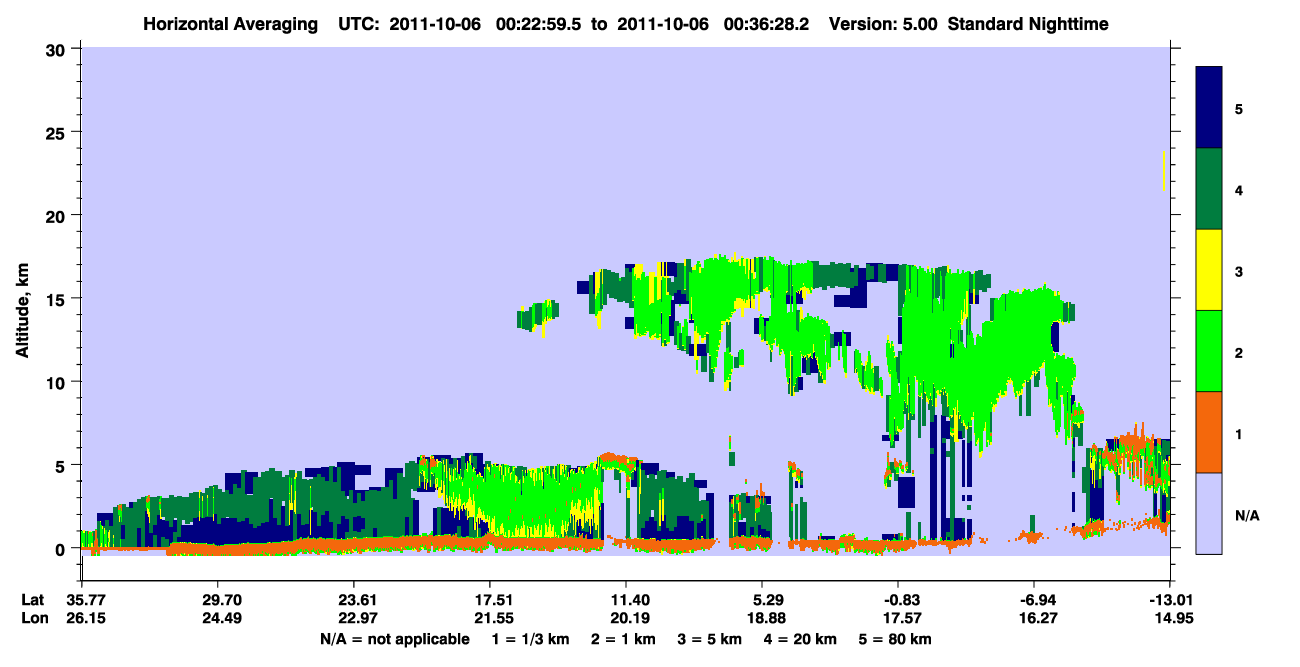Viewport: 1300px width, 667px height.
Task: Click the y-axis tick label 25
Action: (x=57, y=132)
